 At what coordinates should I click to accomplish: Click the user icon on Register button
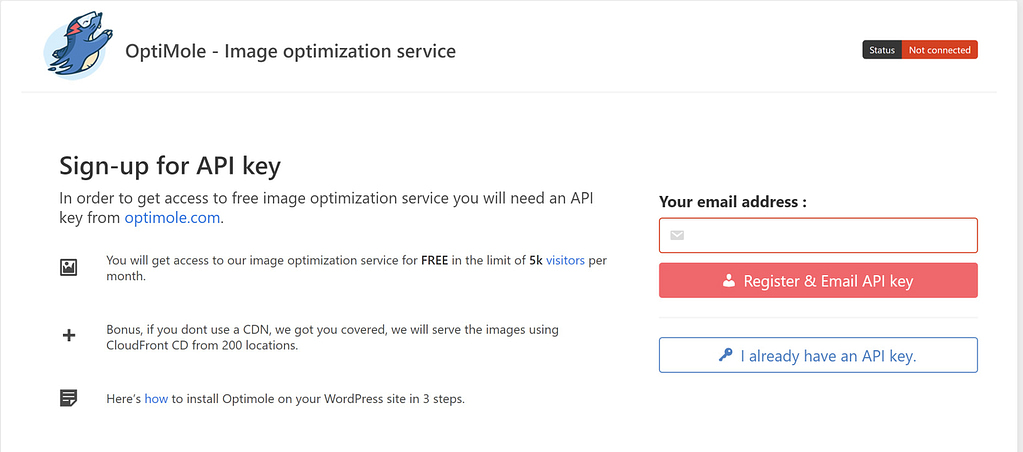pos(728,282)
